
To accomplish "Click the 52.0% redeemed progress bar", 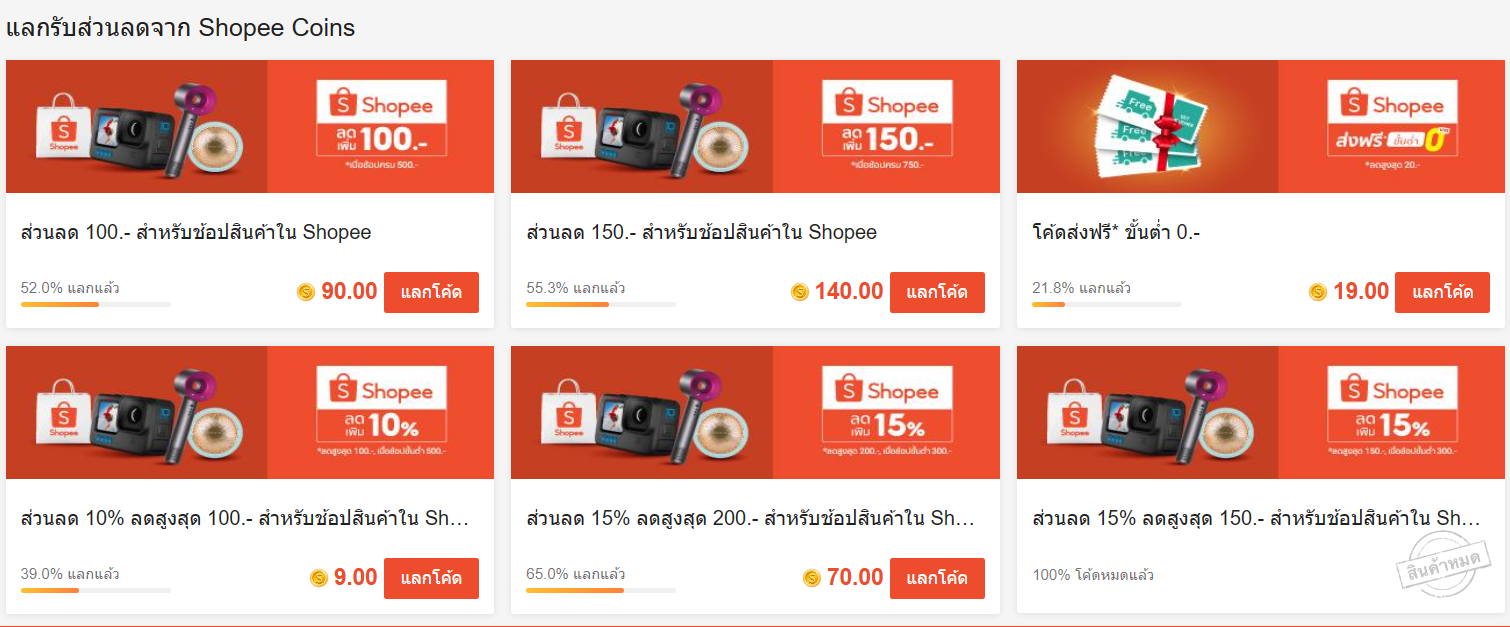I will point(96,304).
